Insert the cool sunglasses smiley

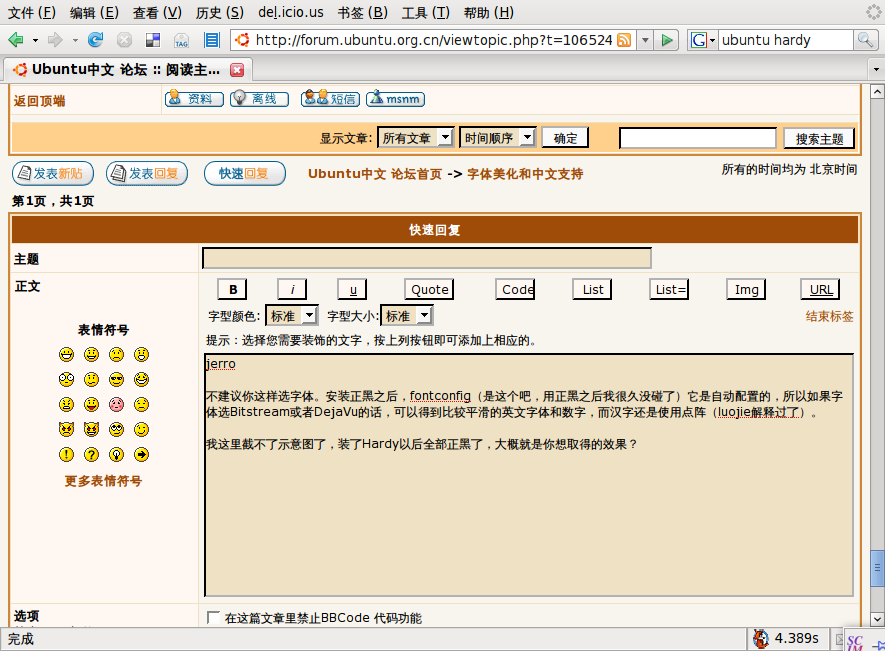(116, 379)
